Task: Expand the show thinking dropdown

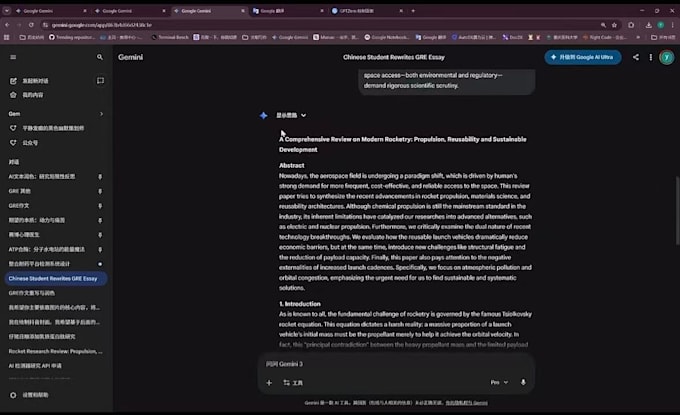Action: 291,115
